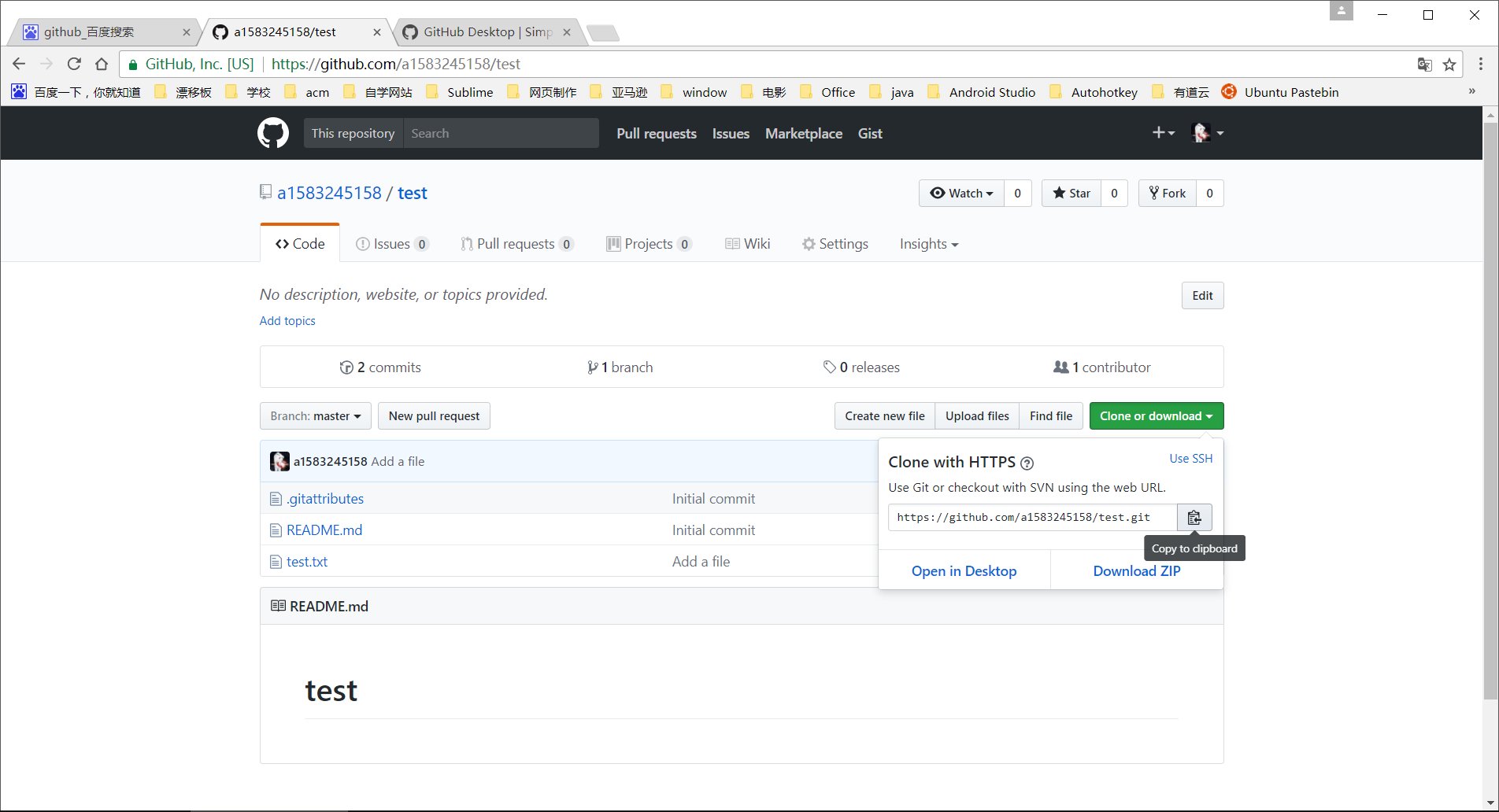Viewport: 1499px width, 812px height.
Task: Click the Edit description button
Action: pyautogui.click(x=1202, y=296)
